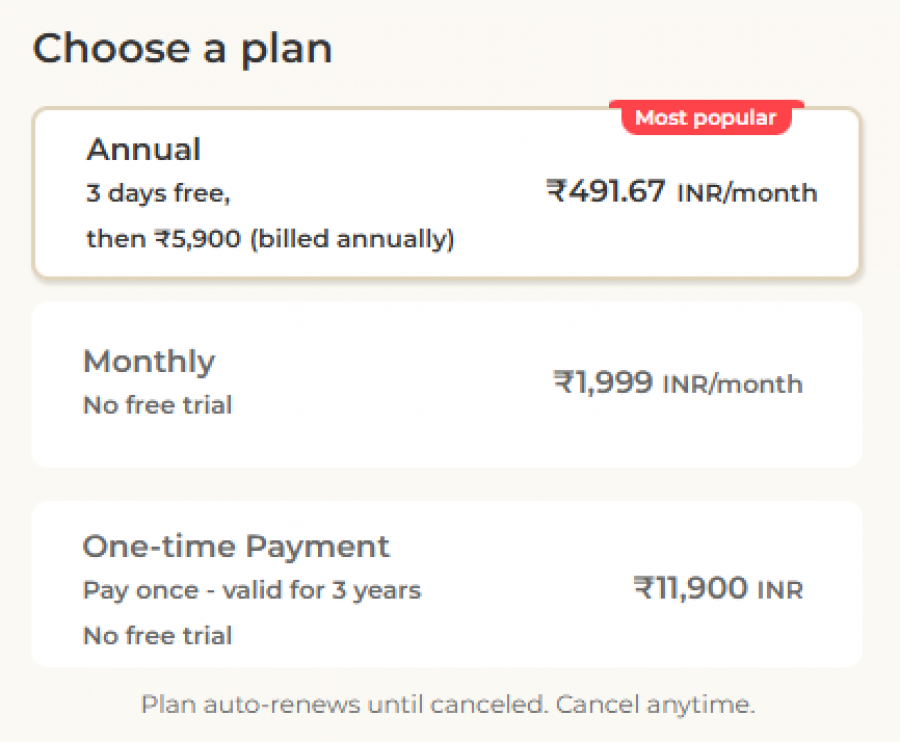900x742 pixels.
Task: Click the One-time Payment heading
Action: click(236, 546)
